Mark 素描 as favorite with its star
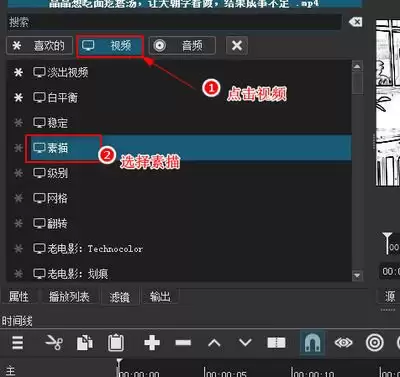The width and height of the screenshot is (400, 377). 18,148
